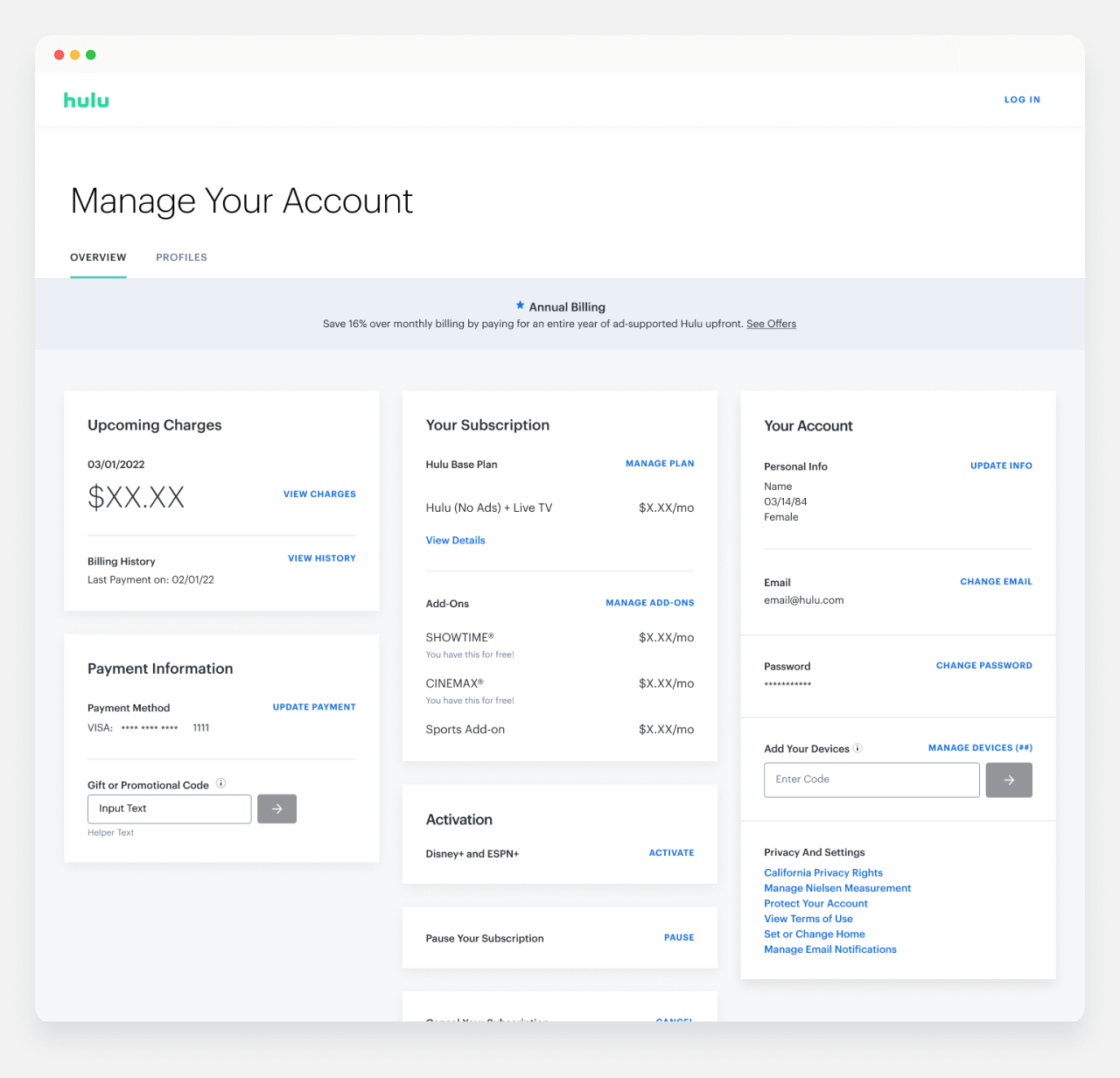
Task: Click the Hulu Base Plan label
Action: tap(461, 465)
